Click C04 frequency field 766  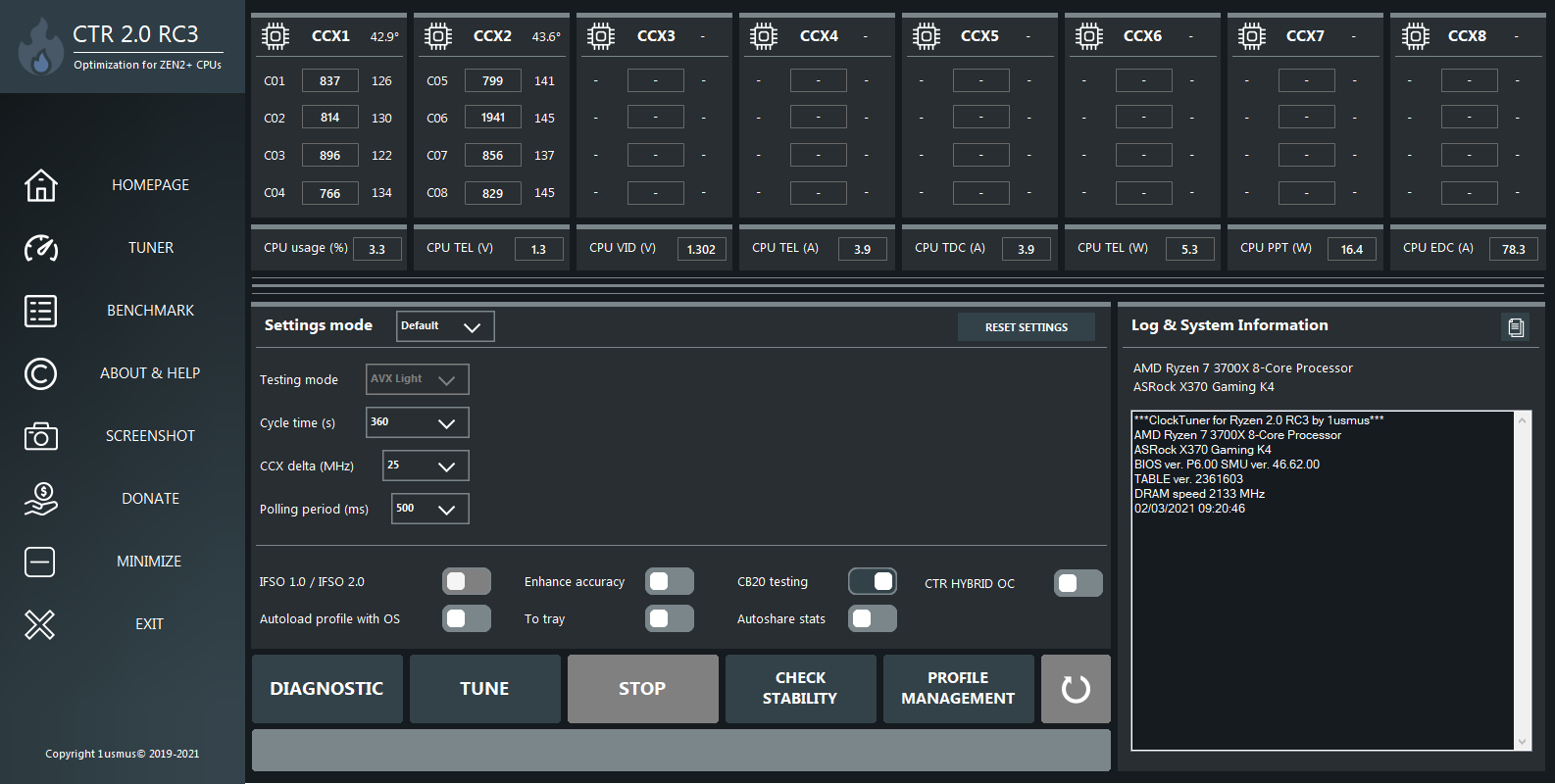click(x=330, y=193)
